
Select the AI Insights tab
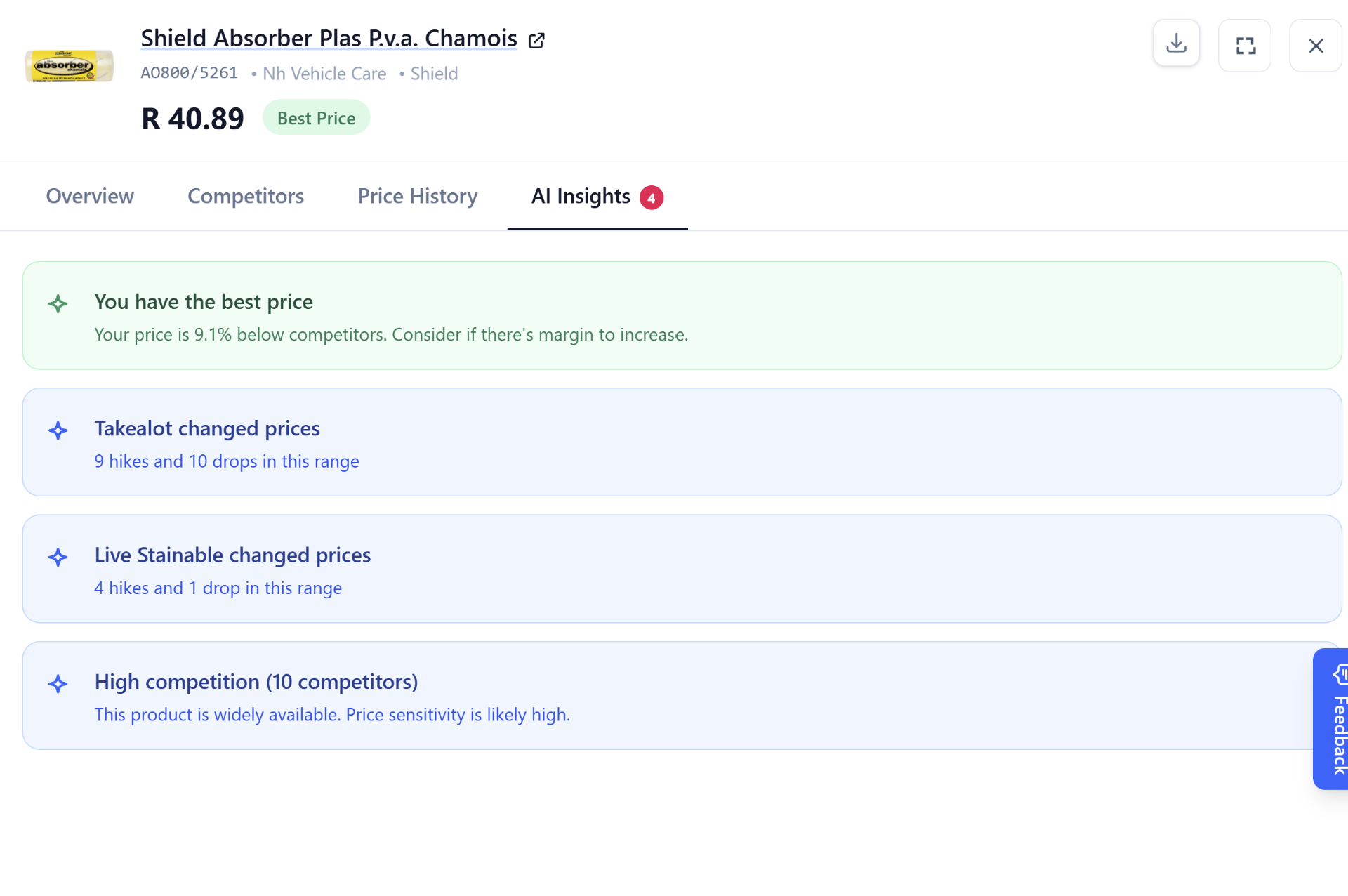(x=597, y=197)
